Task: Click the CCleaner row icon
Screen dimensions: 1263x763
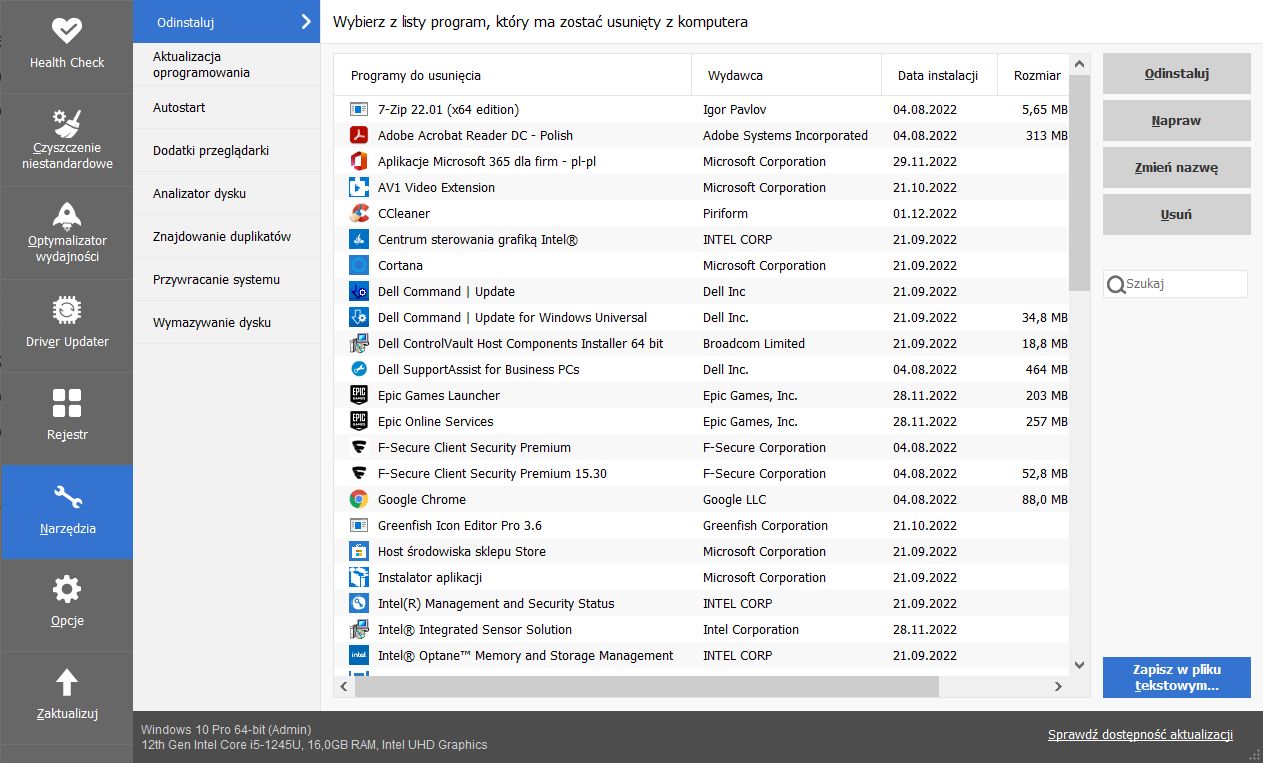Action: 359,213
